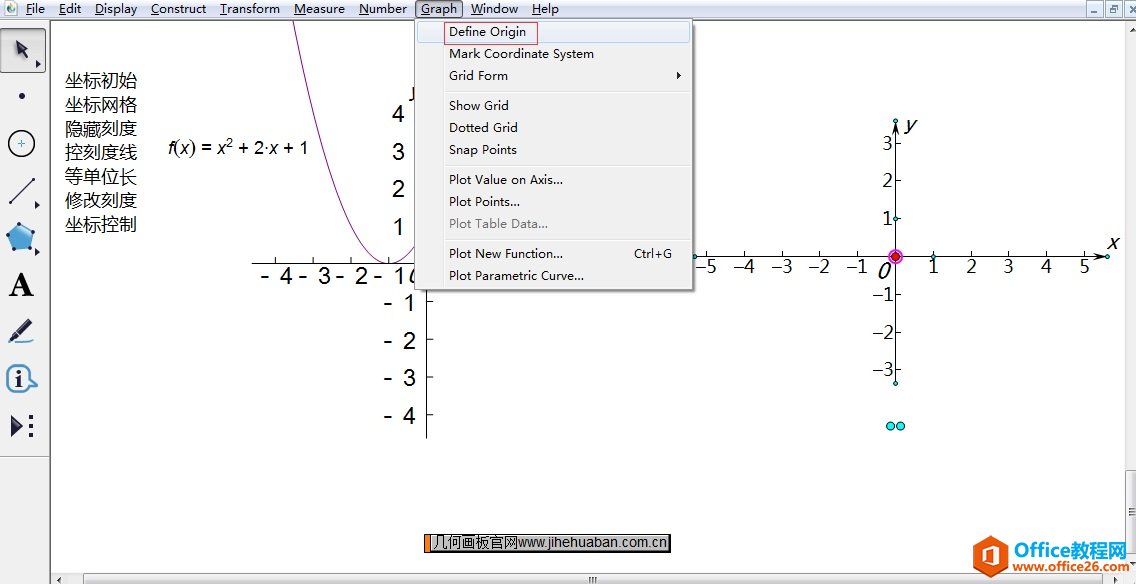Open Arrow tool flyout triangle
This screenshot has width=1136, height=584.
[38, 65]
